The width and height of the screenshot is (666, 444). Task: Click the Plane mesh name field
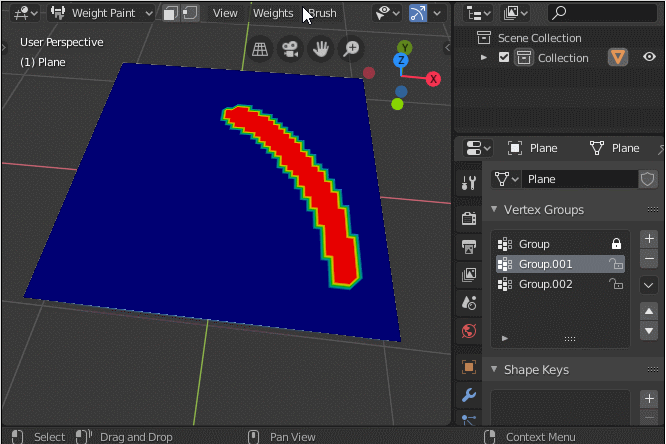(x=580, y=179)
